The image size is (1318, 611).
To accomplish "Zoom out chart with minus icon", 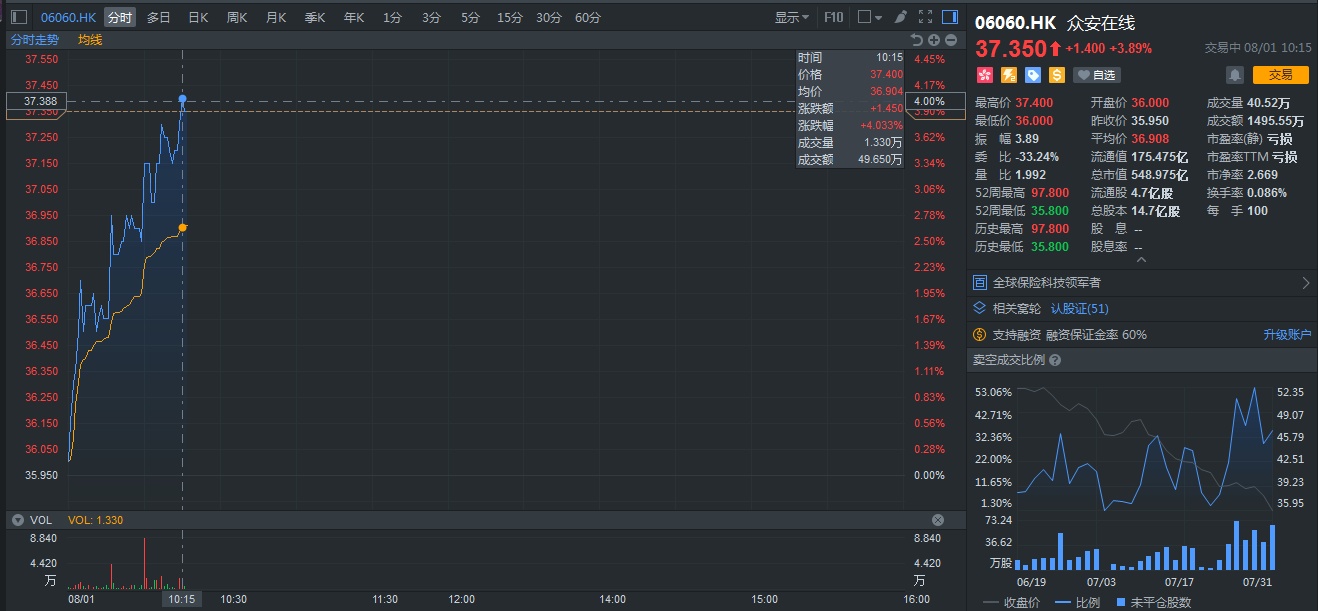I will pos(949,40).
